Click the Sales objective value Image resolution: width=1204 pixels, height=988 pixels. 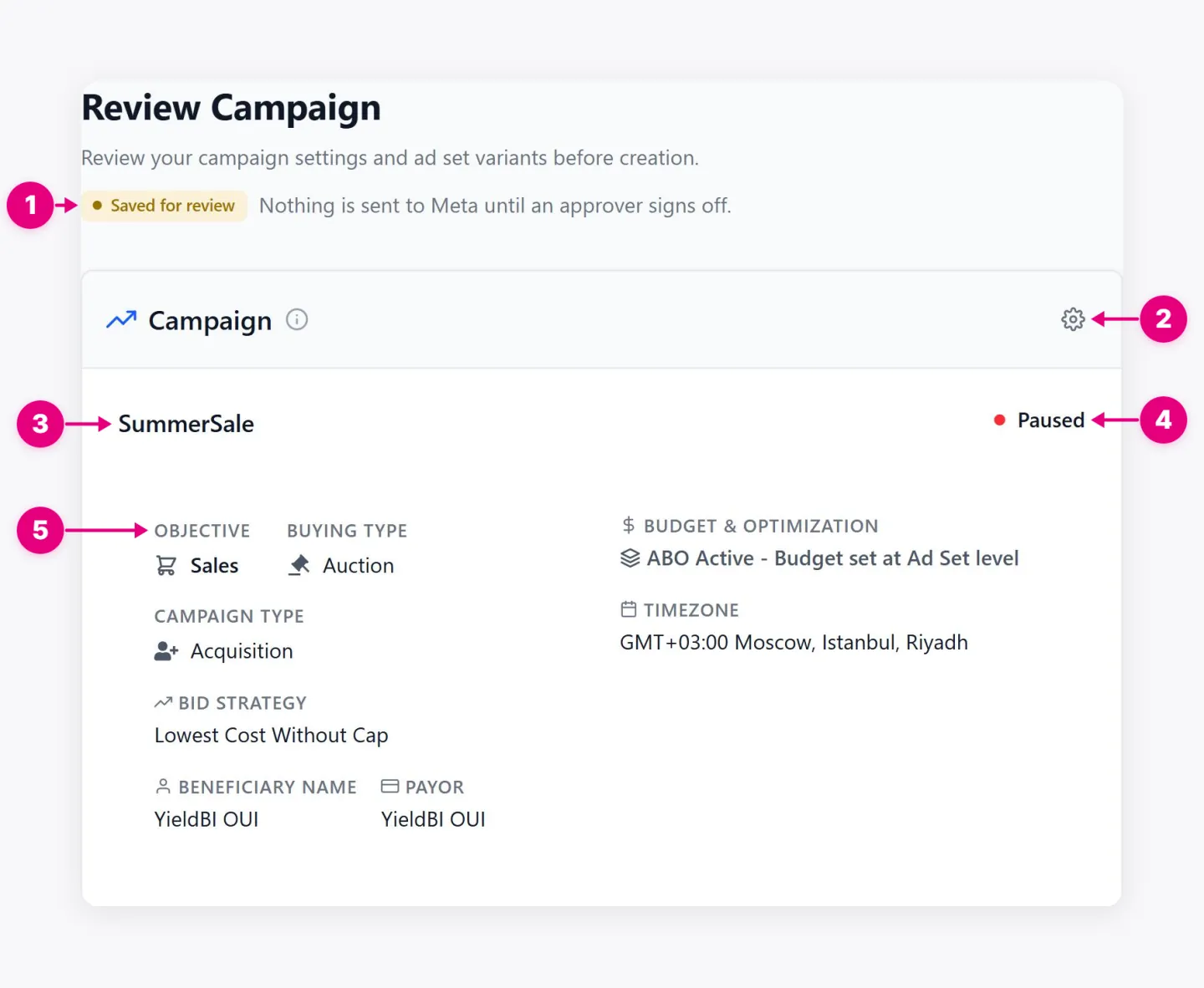pyautogui.click(x=214, y=566)
